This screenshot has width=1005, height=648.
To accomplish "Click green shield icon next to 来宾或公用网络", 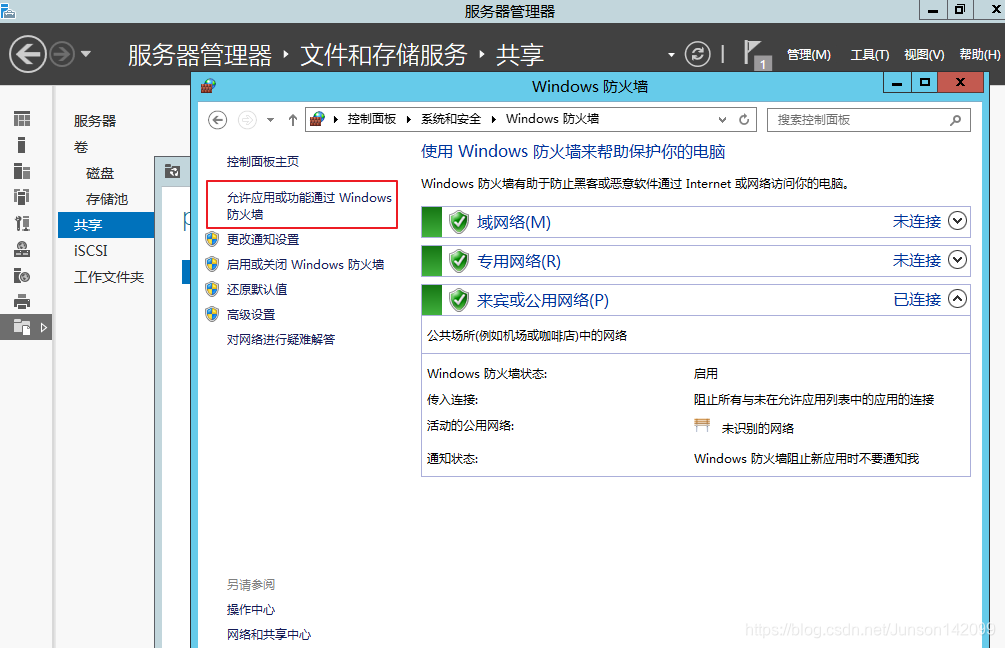I will tap(459, 299).
